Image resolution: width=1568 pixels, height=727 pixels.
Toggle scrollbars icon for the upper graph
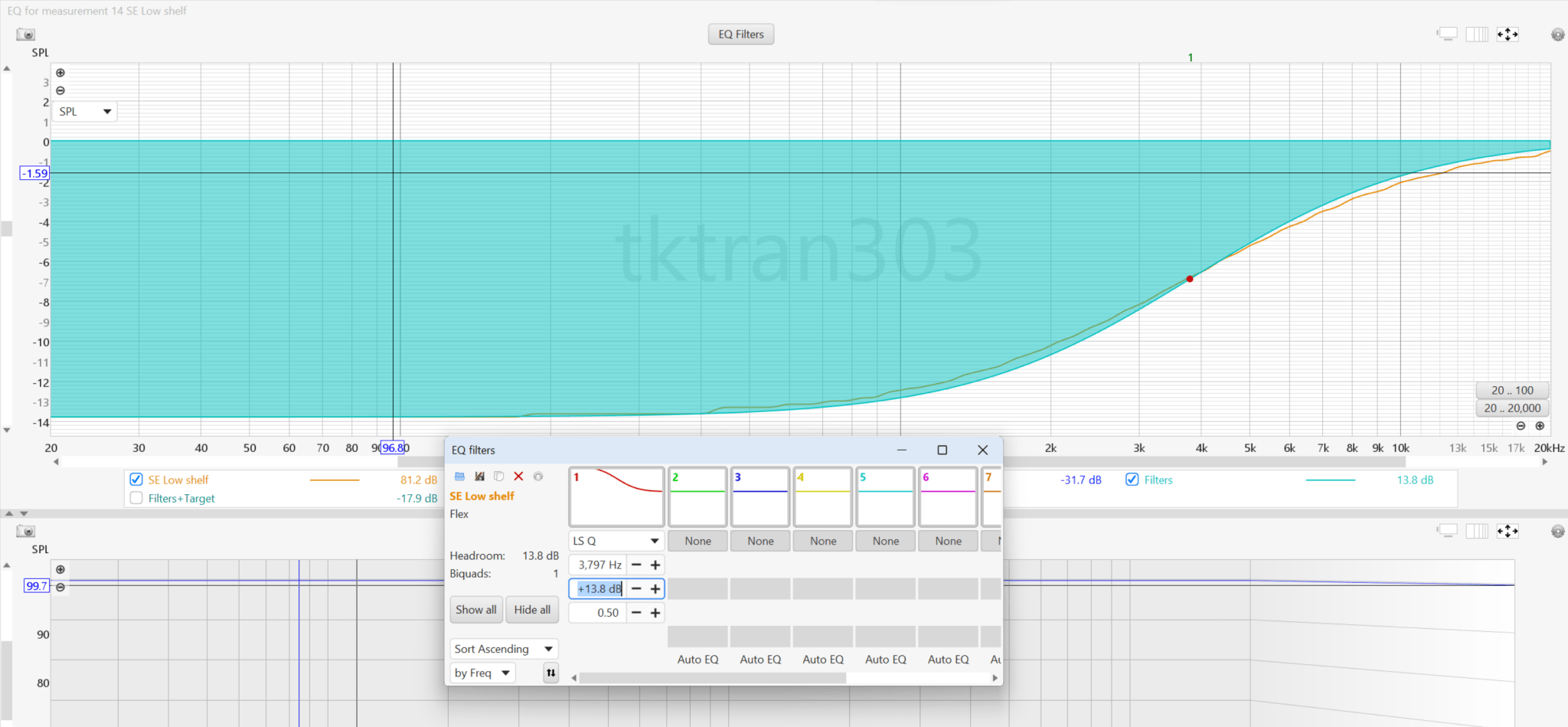tap(1446, 34)
